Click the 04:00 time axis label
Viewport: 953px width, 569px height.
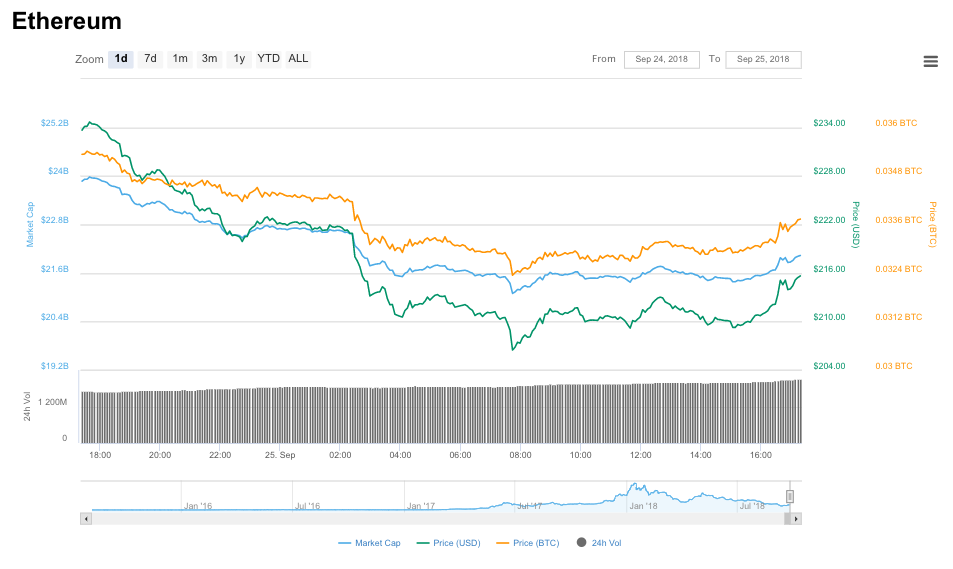coord(400,455)
